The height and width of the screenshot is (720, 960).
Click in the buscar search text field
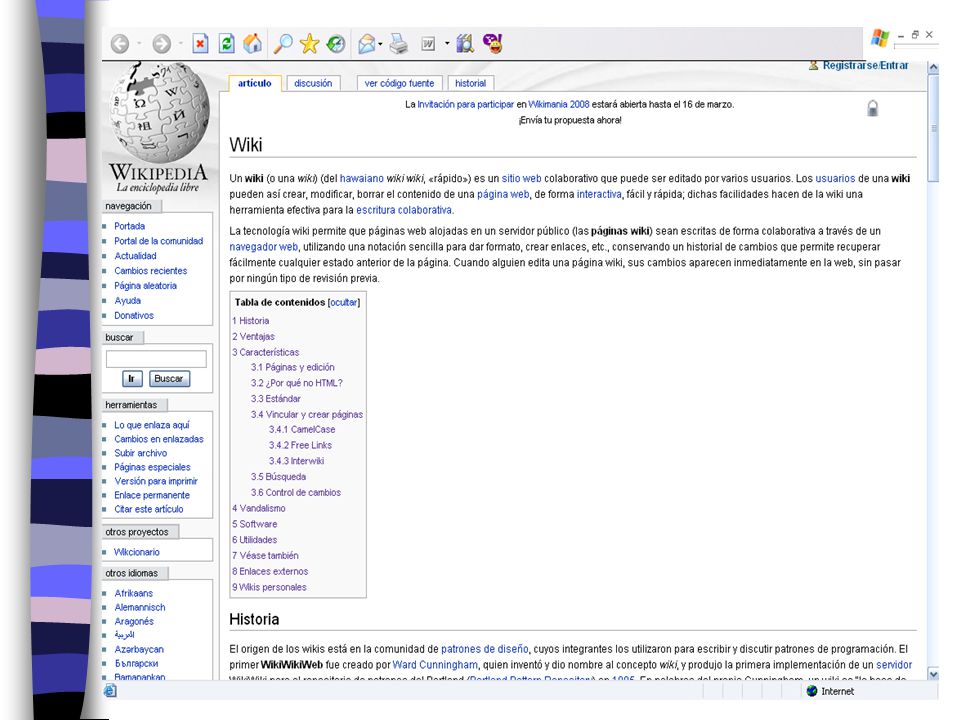pos(156,359)
